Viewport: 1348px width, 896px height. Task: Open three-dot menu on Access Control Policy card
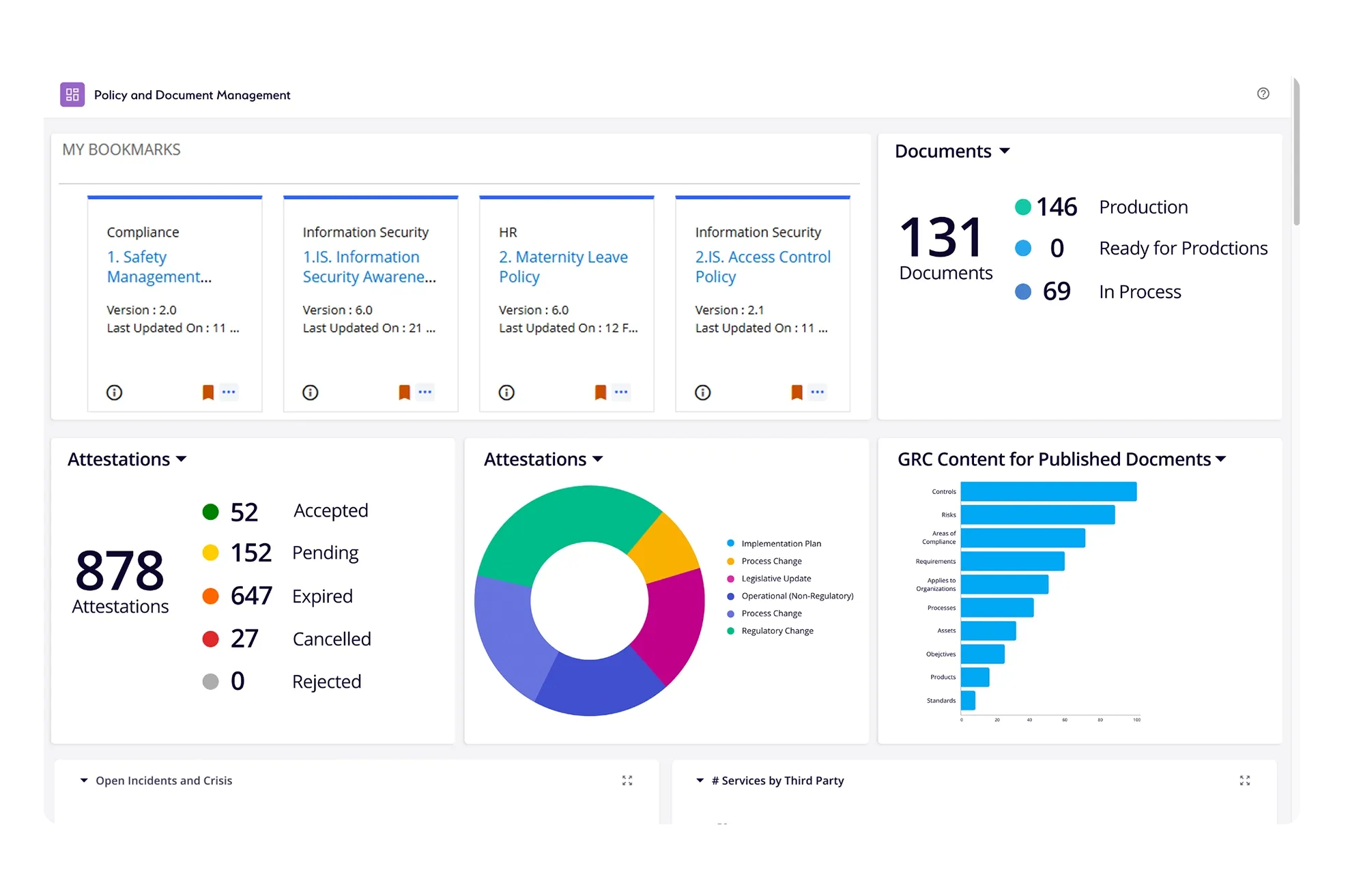pyautogui.click(x=817, y=392)
